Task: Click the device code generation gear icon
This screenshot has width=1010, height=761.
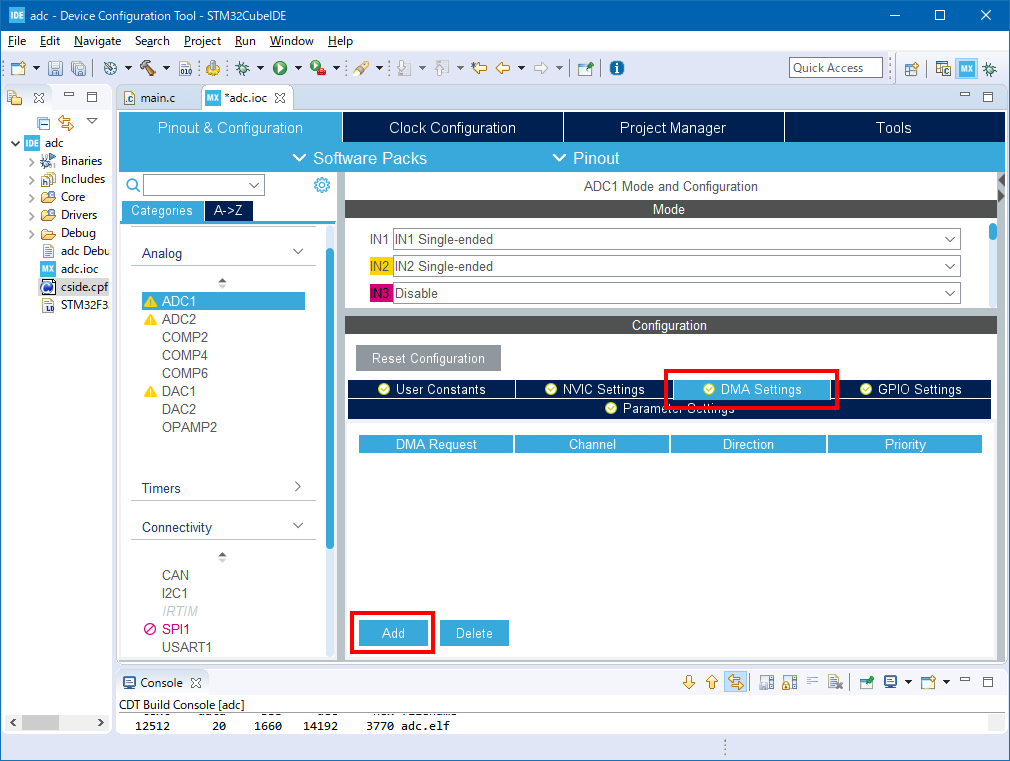Action: click(213, 68)
